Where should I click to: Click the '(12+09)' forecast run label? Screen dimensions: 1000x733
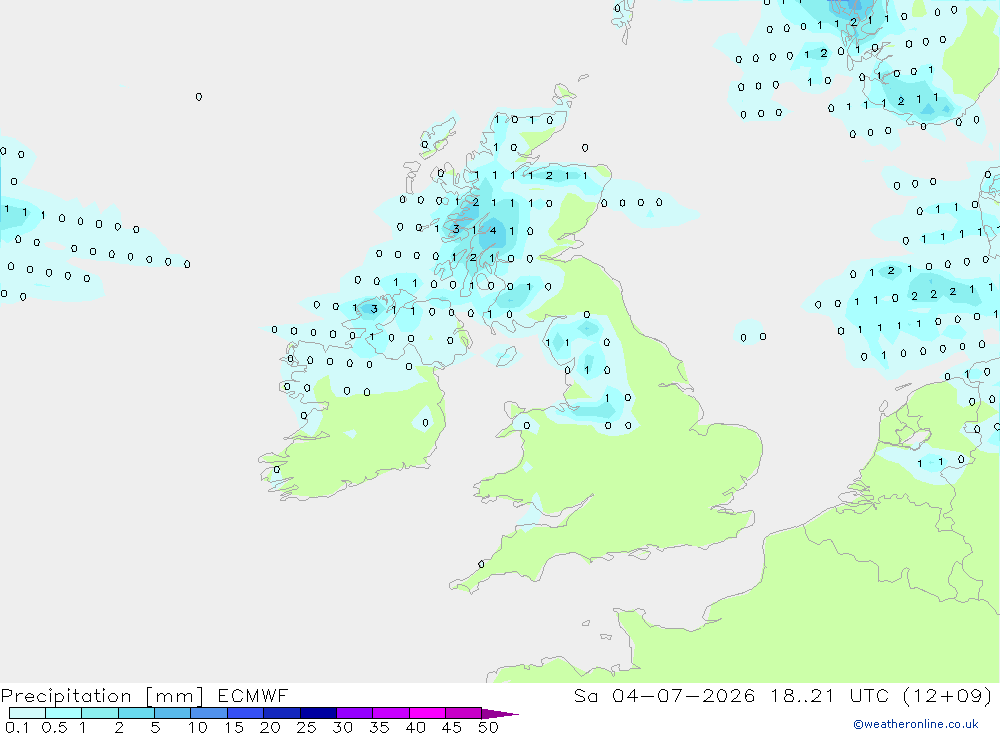(x=947, y=695)
